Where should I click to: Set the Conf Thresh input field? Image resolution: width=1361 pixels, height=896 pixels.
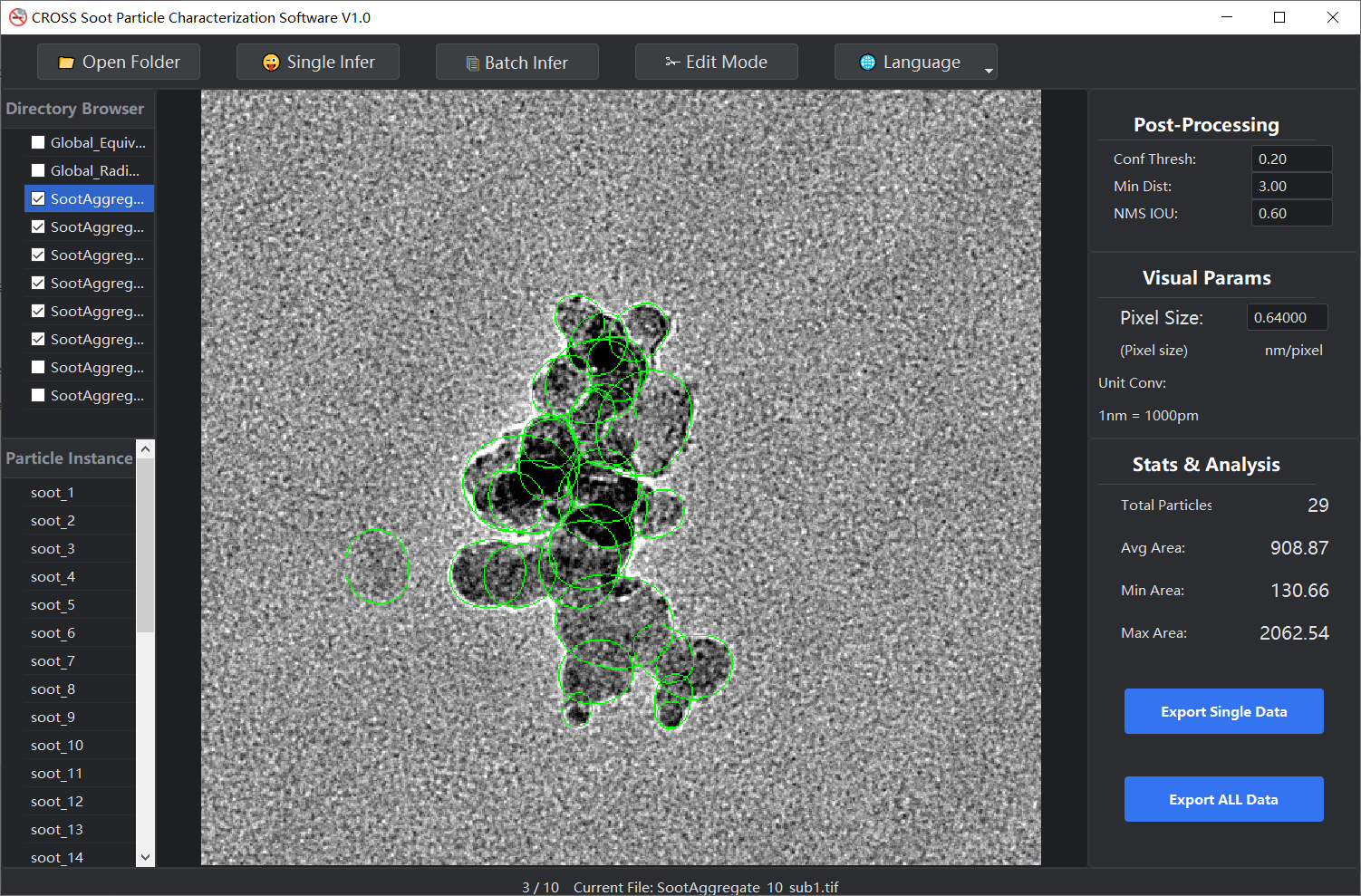[1291, 159]
